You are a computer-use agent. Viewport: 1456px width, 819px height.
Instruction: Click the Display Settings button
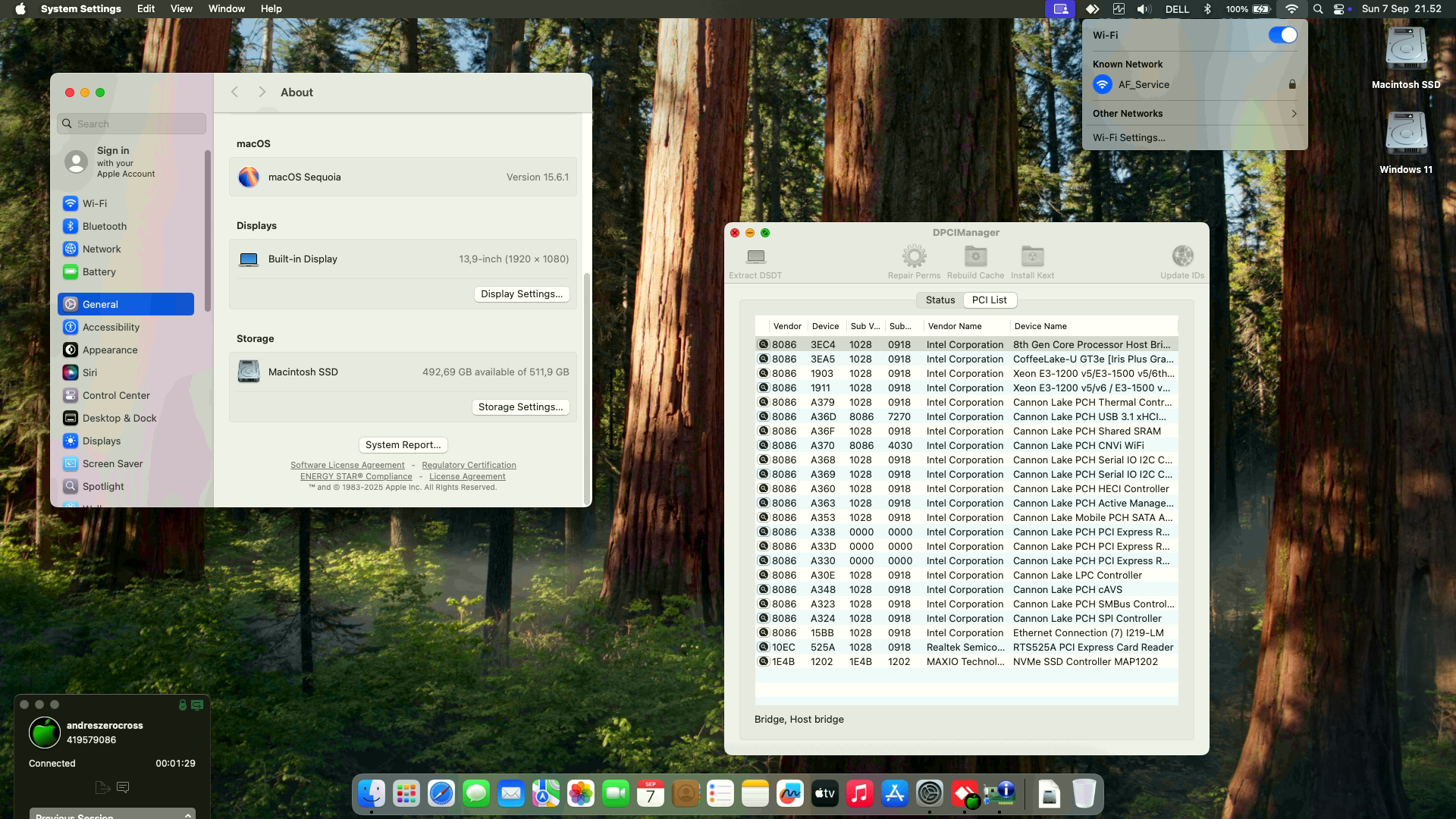[x=522, y=294]
